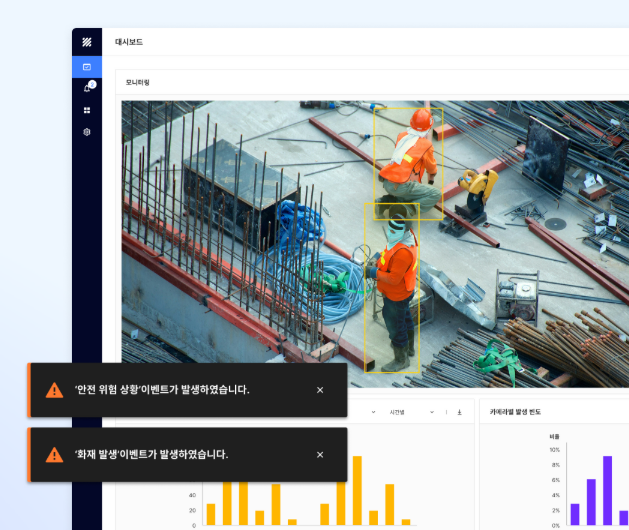
Task: Select the lower worker's detection box
Action: (x=391, y=288)
